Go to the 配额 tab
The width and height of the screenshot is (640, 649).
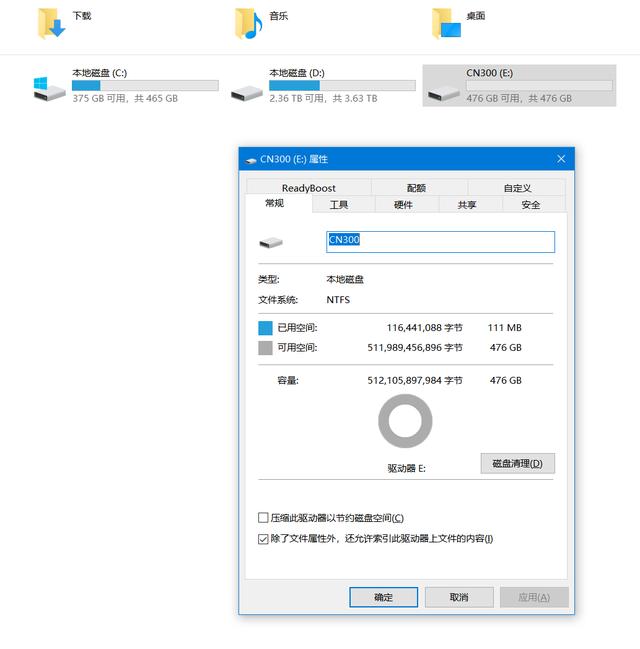[416, 188]
